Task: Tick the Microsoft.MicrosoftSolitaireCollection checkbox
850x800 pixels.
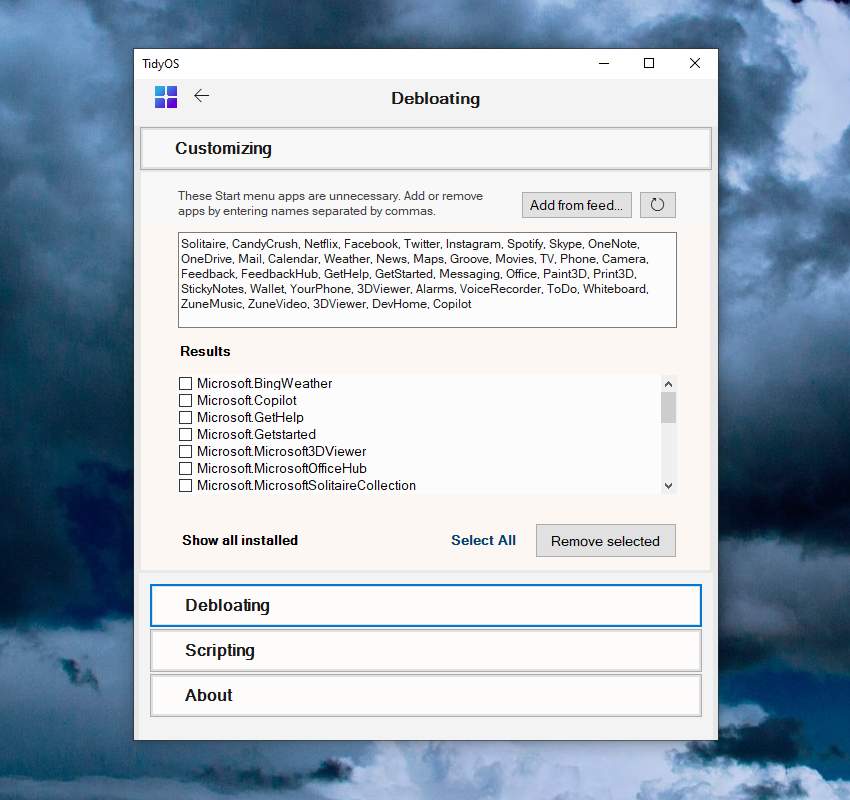Action: 185,485
